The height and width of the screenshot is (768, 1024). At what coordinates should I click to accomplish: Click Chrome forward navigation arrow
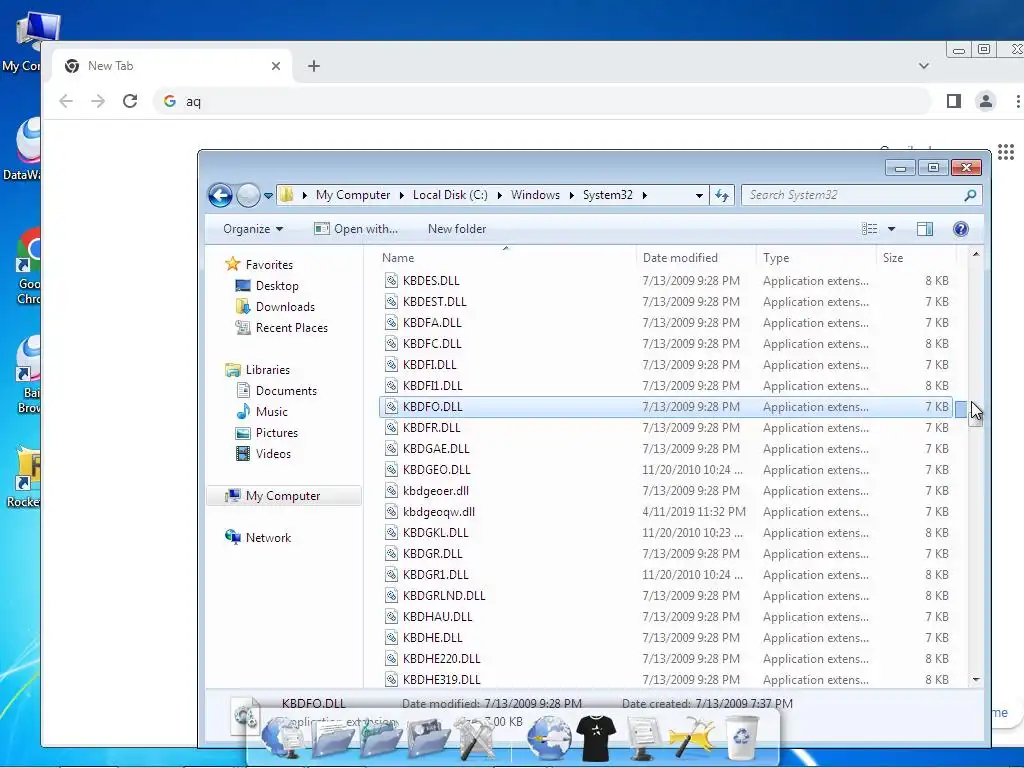(98, 101)
